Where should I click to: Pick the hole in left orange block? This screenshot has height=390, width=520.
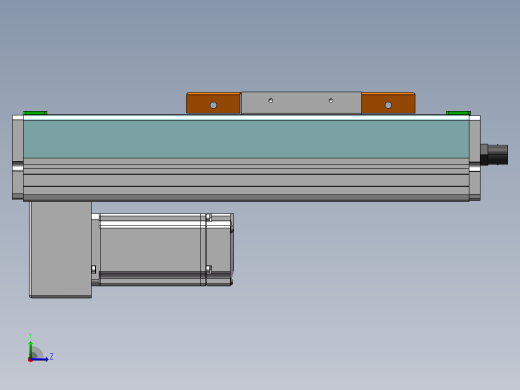214,105
